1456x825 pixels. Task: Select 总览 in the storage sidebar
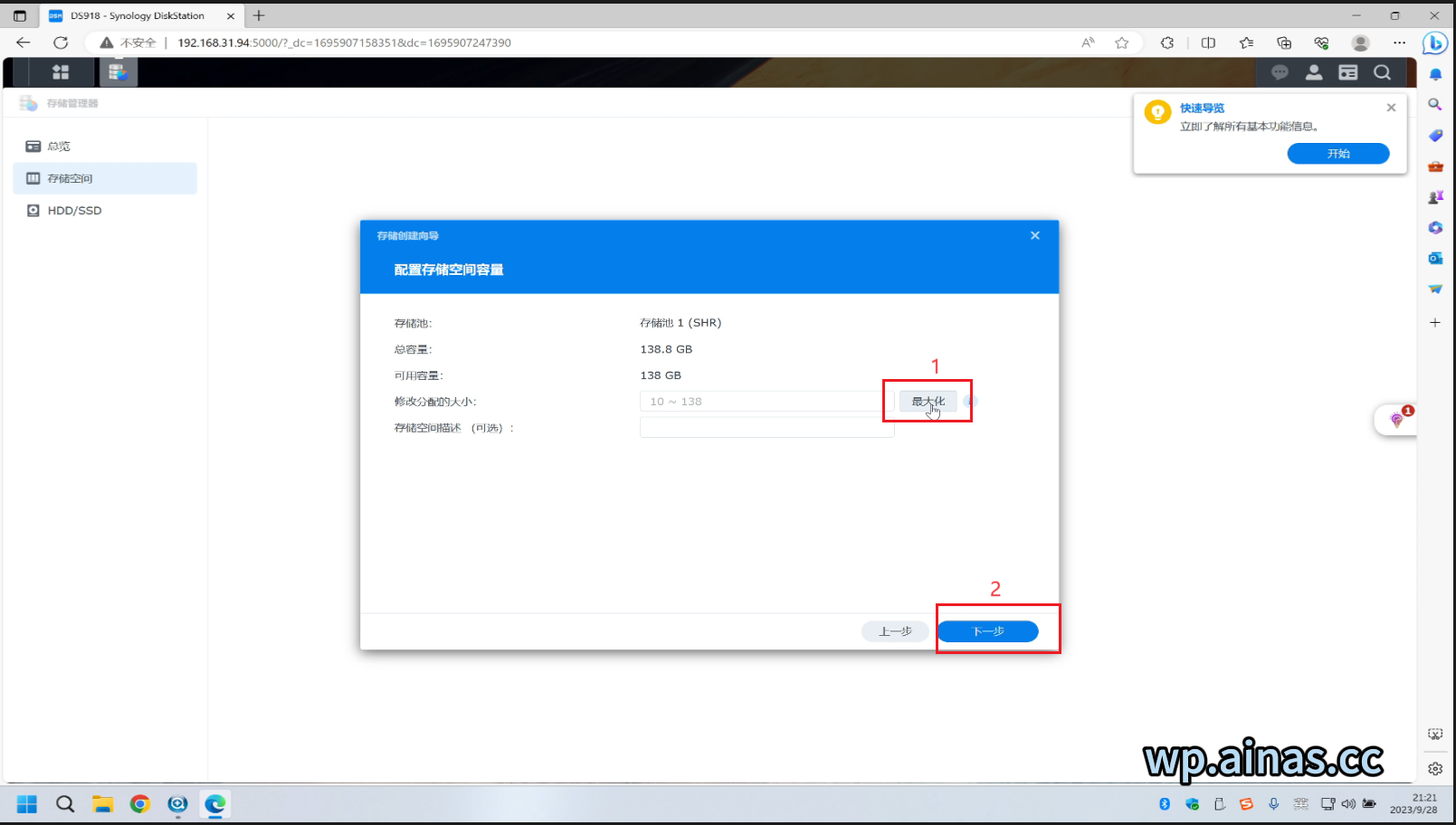[59, 146]
